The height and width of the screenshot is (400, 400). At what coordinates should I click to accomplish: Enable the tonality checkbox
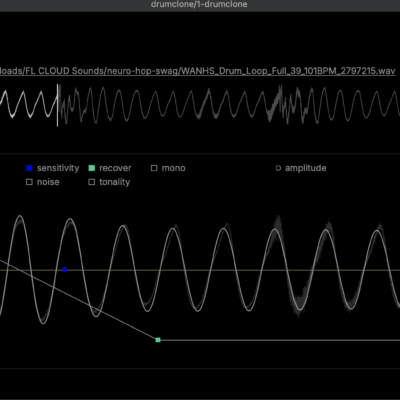pos(92,182)
